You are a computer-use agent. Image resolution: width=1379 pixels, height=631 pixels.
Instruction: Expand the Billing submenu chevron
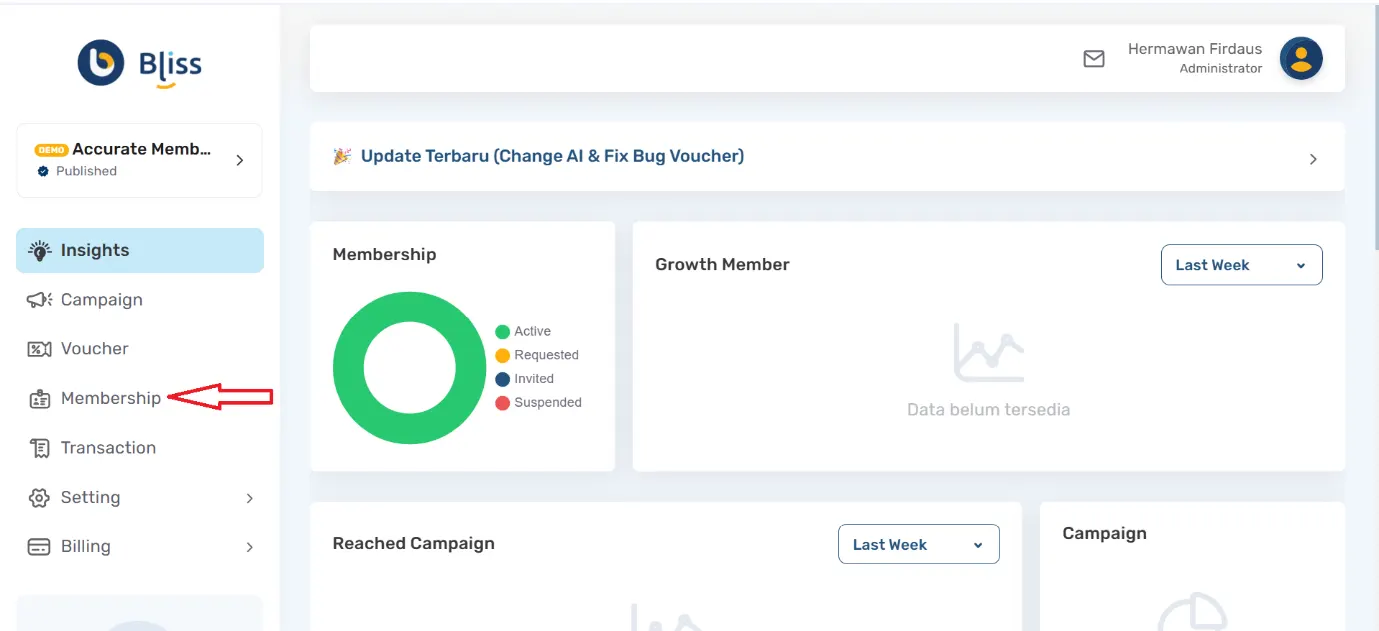(250, 547)
